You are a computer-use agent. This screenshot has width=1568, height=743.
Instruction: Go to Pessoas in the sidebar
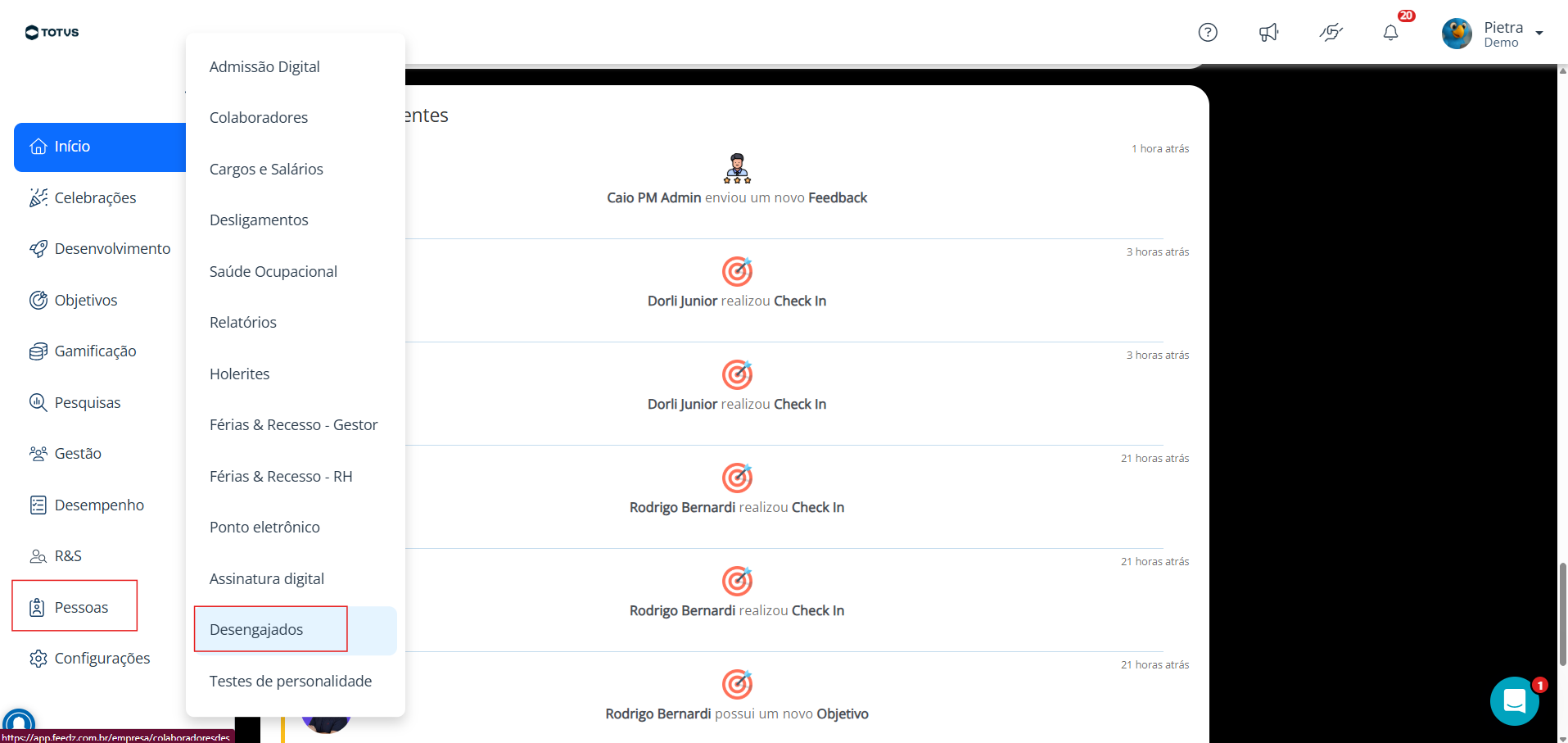pos(75,607)
